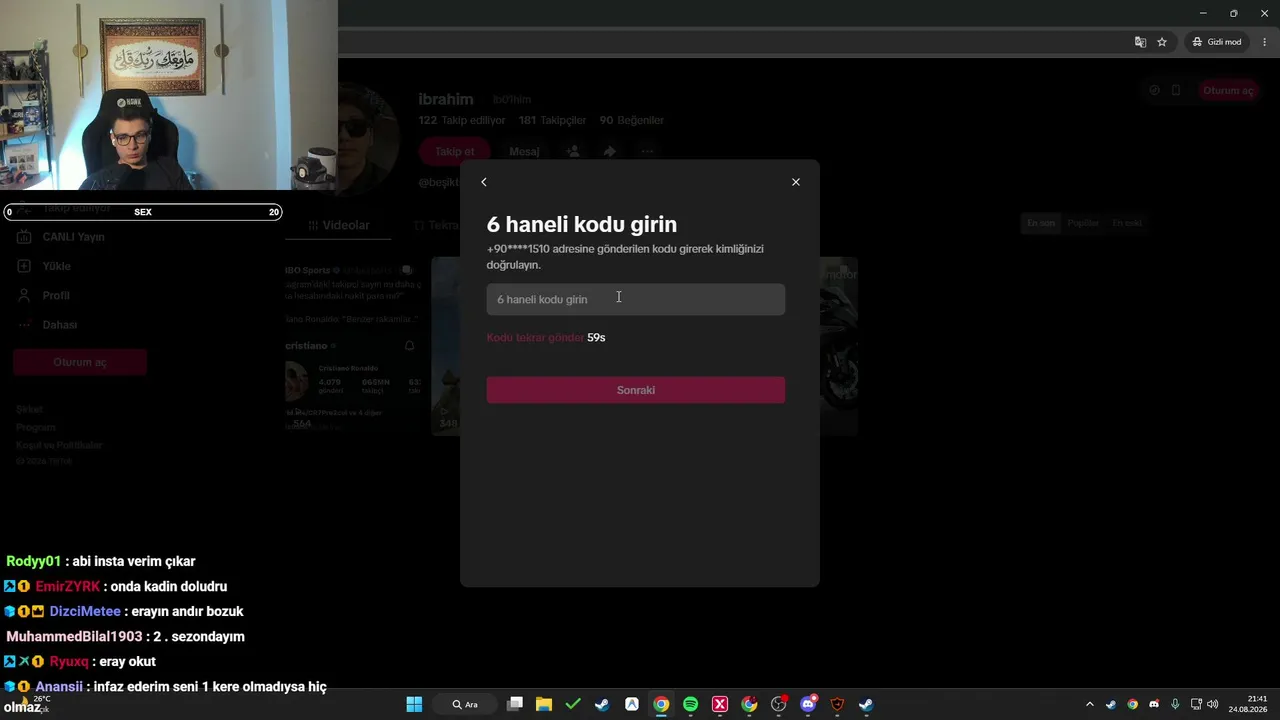The image size is (1280, 720).
Task: Open the volume speaker tray icon
Action: (x=1213, y=704)
